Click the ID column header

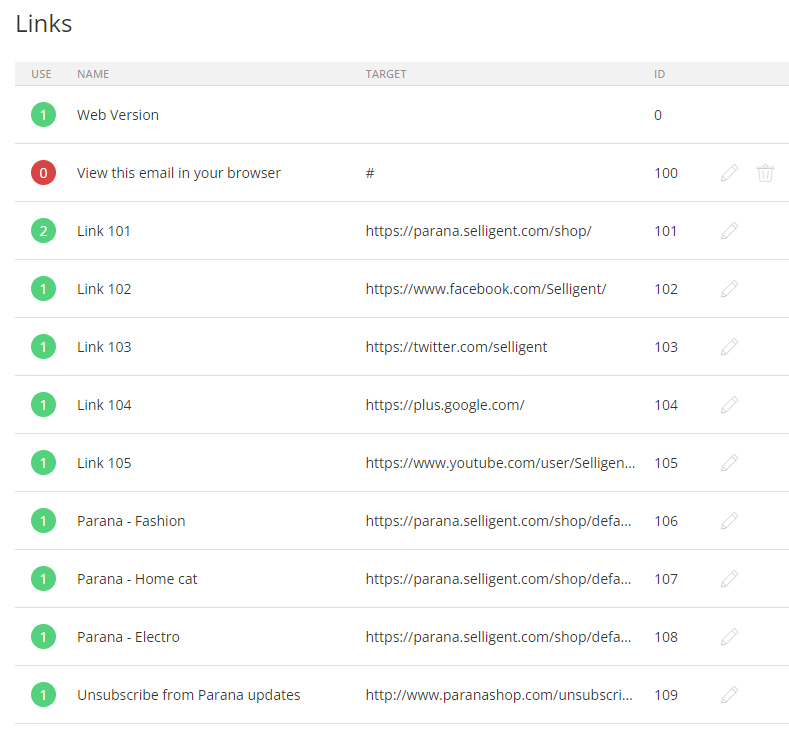click(x=659, y=74)
